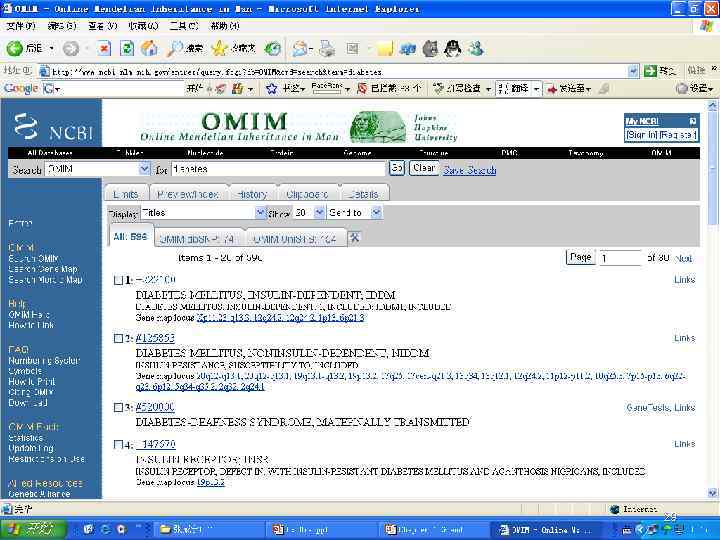This screenshot has width=720, height=540.
Task: Click the Mail envelope toolbar icon
Action: 299,48
